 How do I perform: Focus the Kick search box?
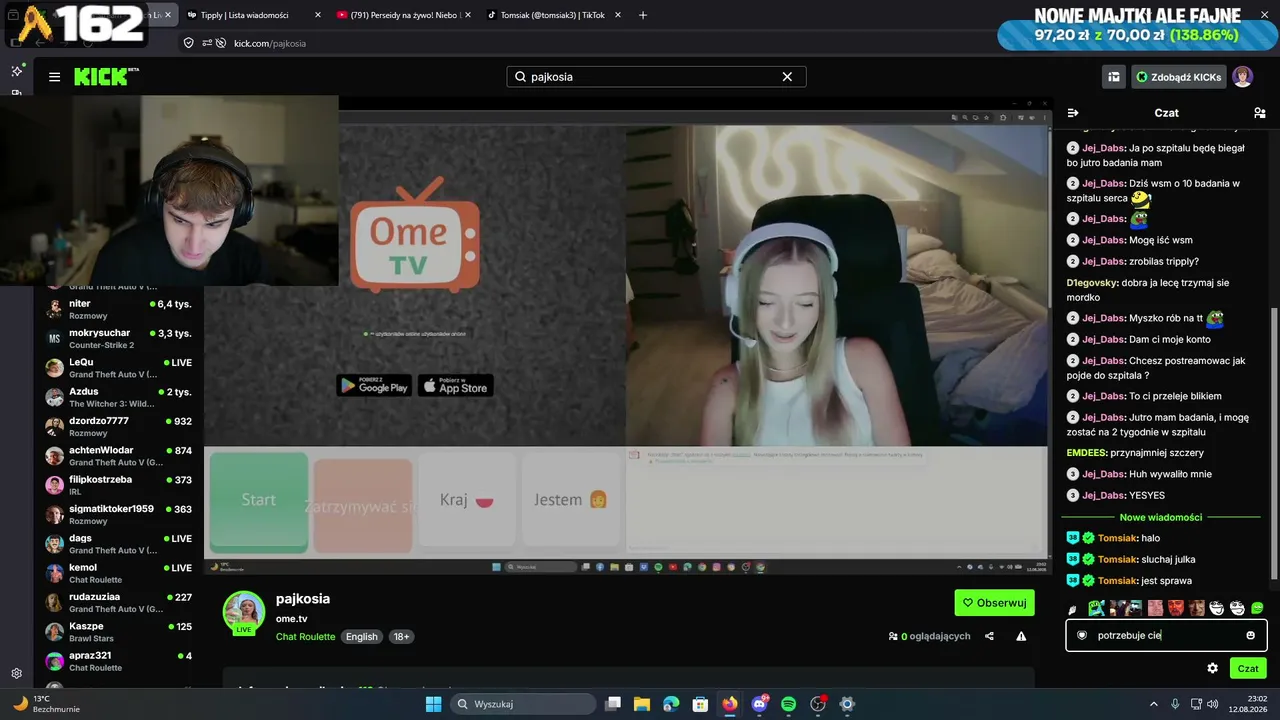(656, 77)
